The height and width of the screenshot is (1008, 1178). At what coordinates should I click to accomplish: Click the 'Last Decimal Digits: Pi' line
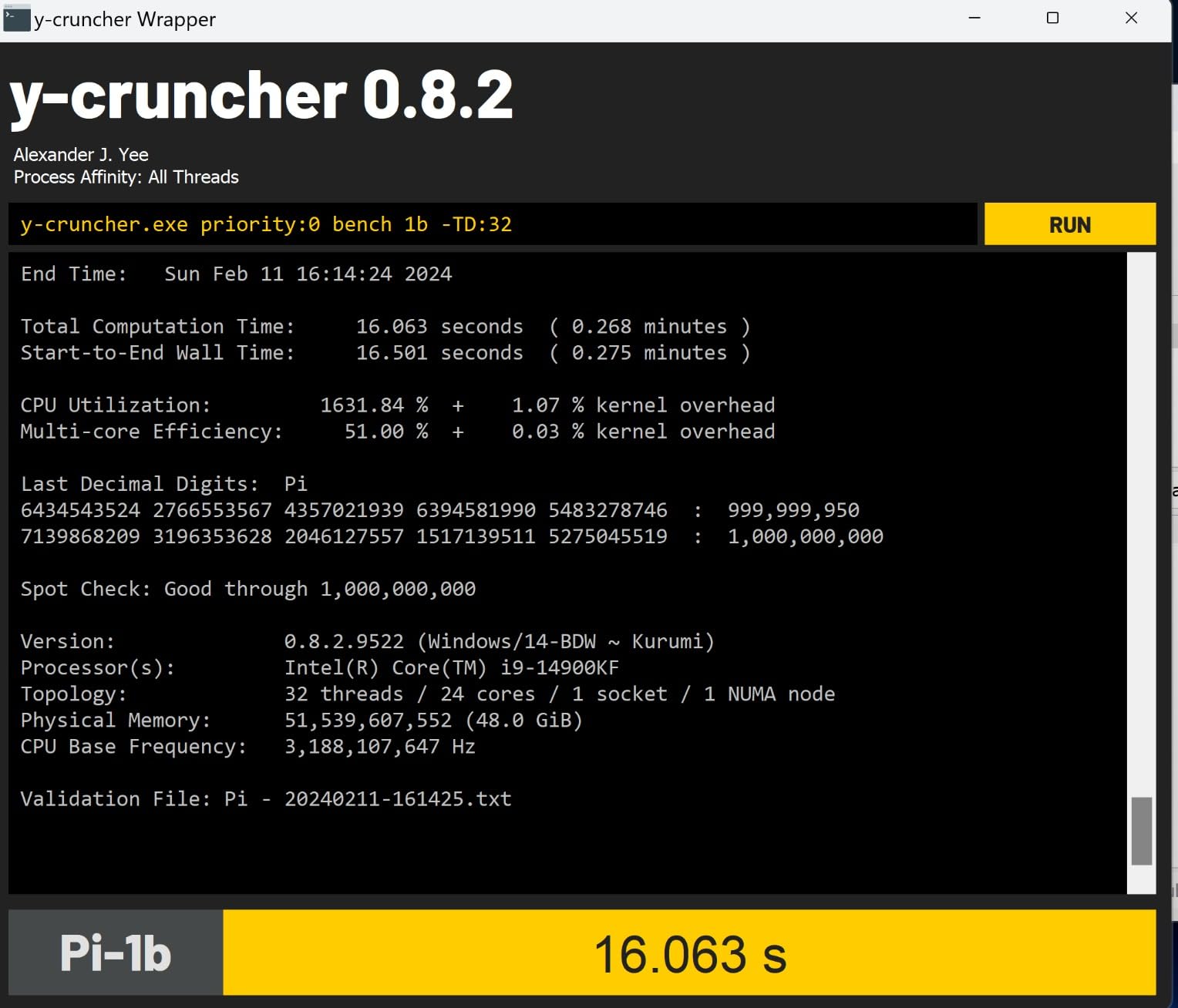click(164, 484)
